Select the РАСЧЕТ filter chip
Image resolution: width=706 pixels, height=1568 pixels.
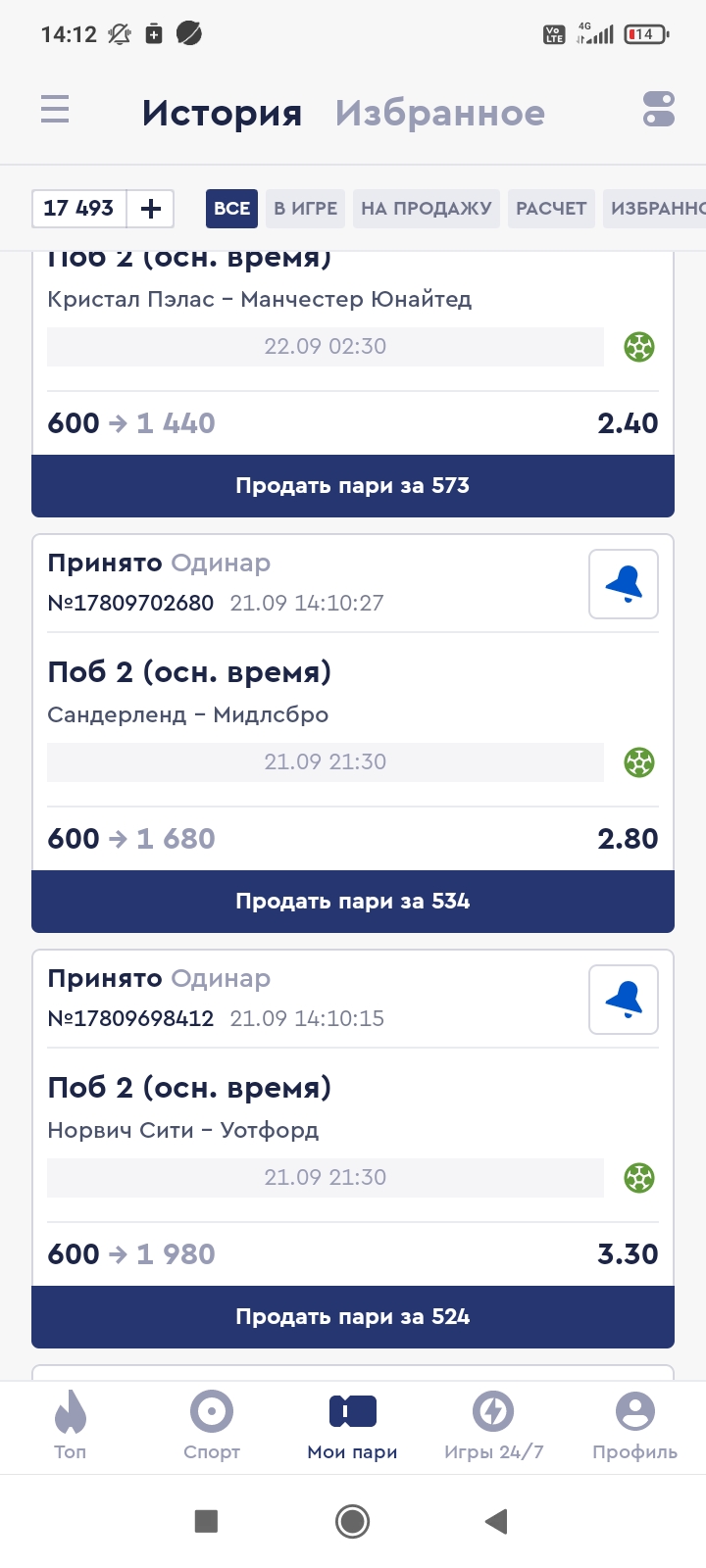[x=551, y=208]
